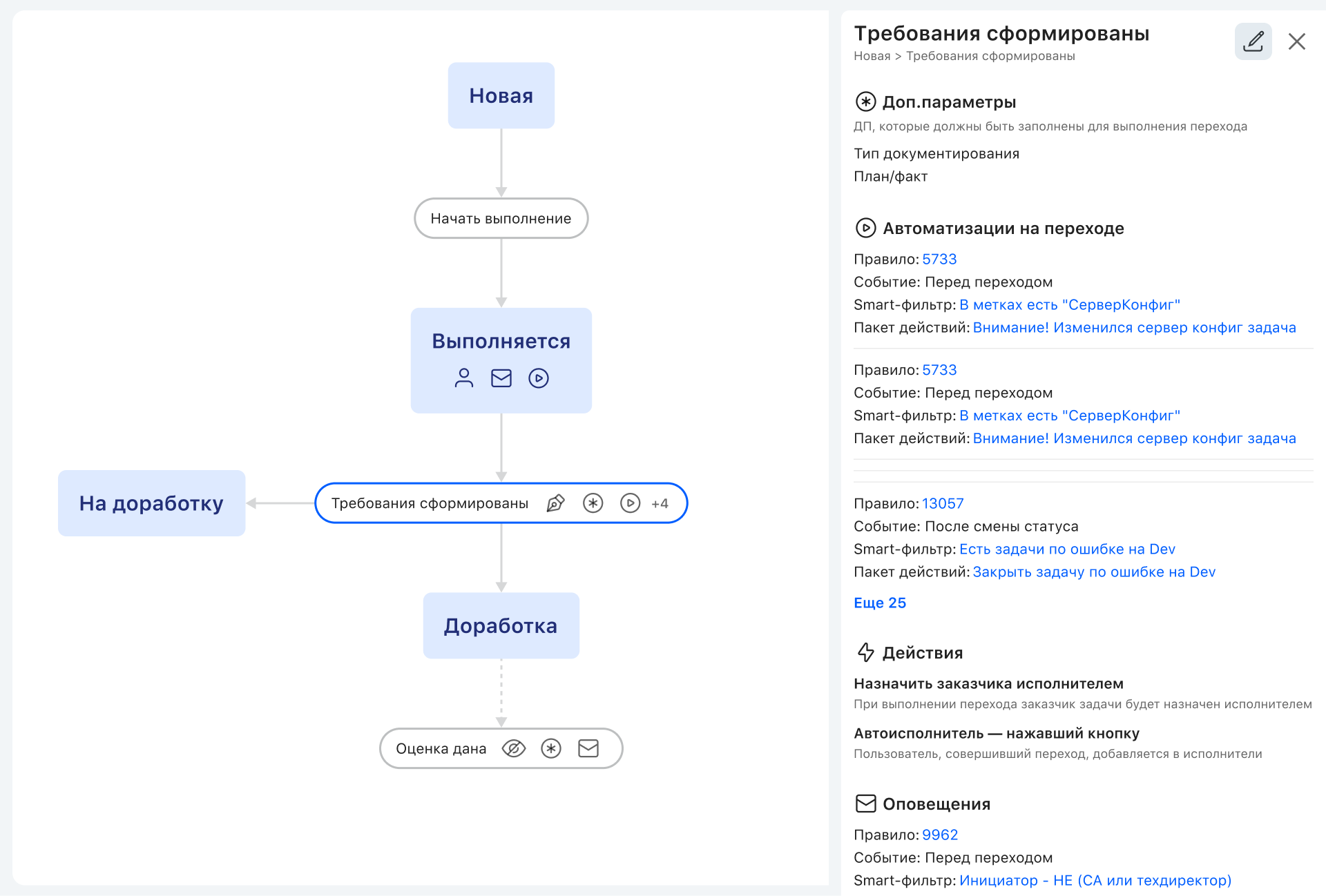Open the asterisk parameters icon on Требования сформированы
Image resolution: width=1326 pixels, height=896 pixels.
click(x=593, y=503)
